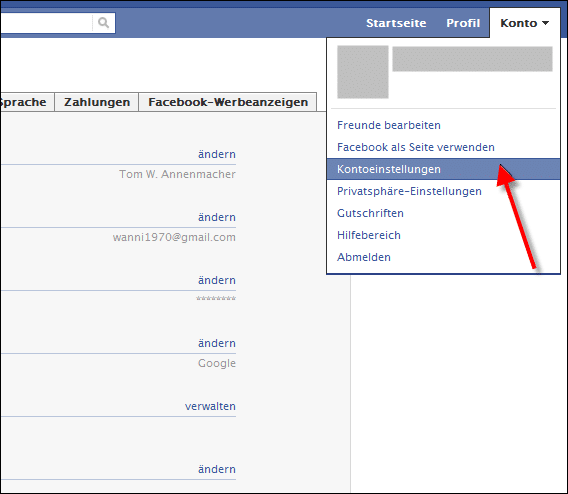Click ändern above Google
This screenshot has height=494, width=568.
click(217, 343)
